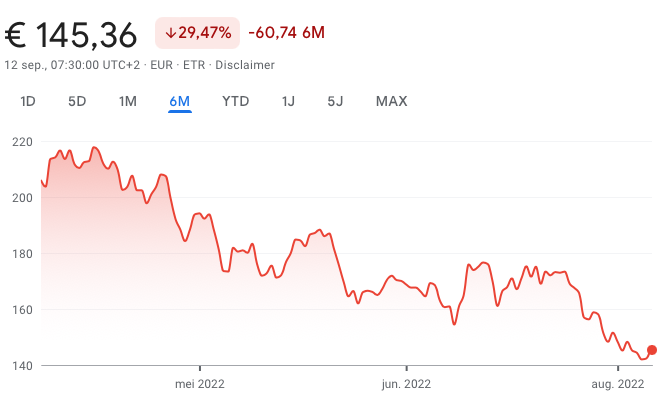
Task: Click the jun. 2022 axis marker
Action: point(406,384)
